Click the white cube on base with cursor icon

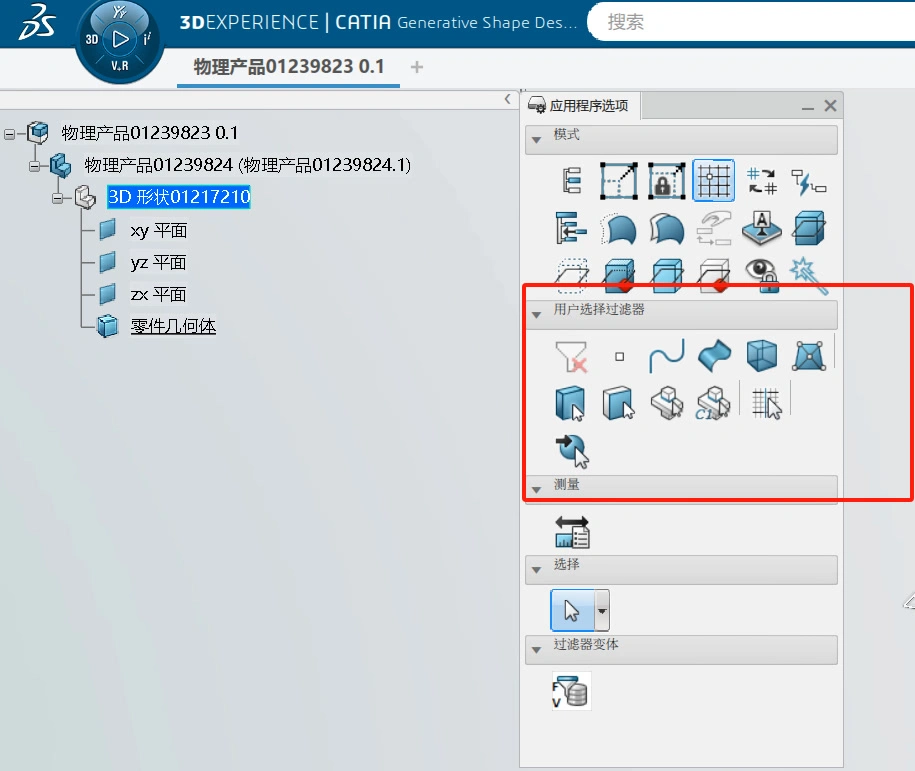pyautogui.click(x=666, y=403)
